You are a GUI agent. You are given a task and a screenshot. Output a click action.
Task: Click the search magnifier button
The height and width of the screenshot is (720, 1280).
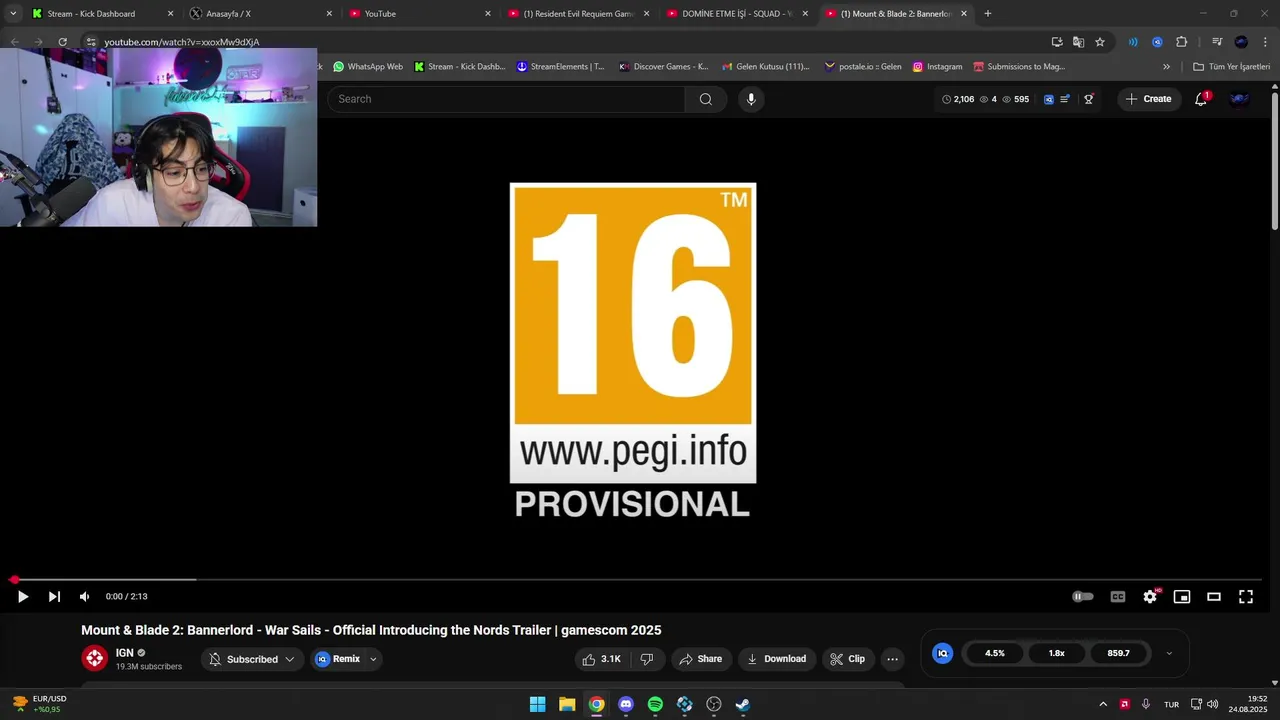point(706,99)
